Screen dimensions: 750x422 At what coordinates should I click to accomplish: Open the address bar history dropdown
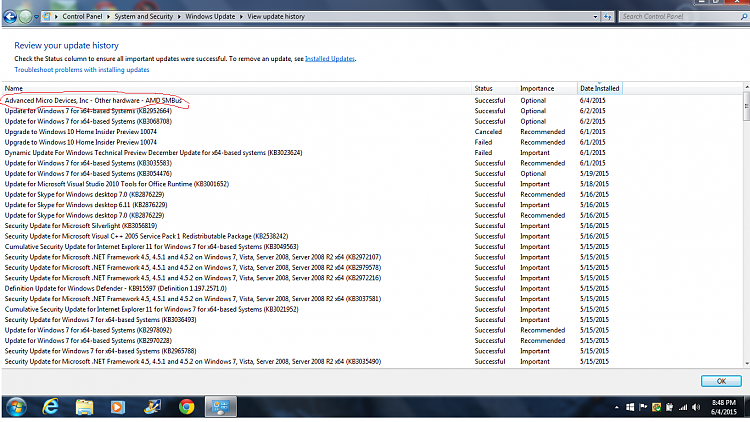click(x=595, y=16)
